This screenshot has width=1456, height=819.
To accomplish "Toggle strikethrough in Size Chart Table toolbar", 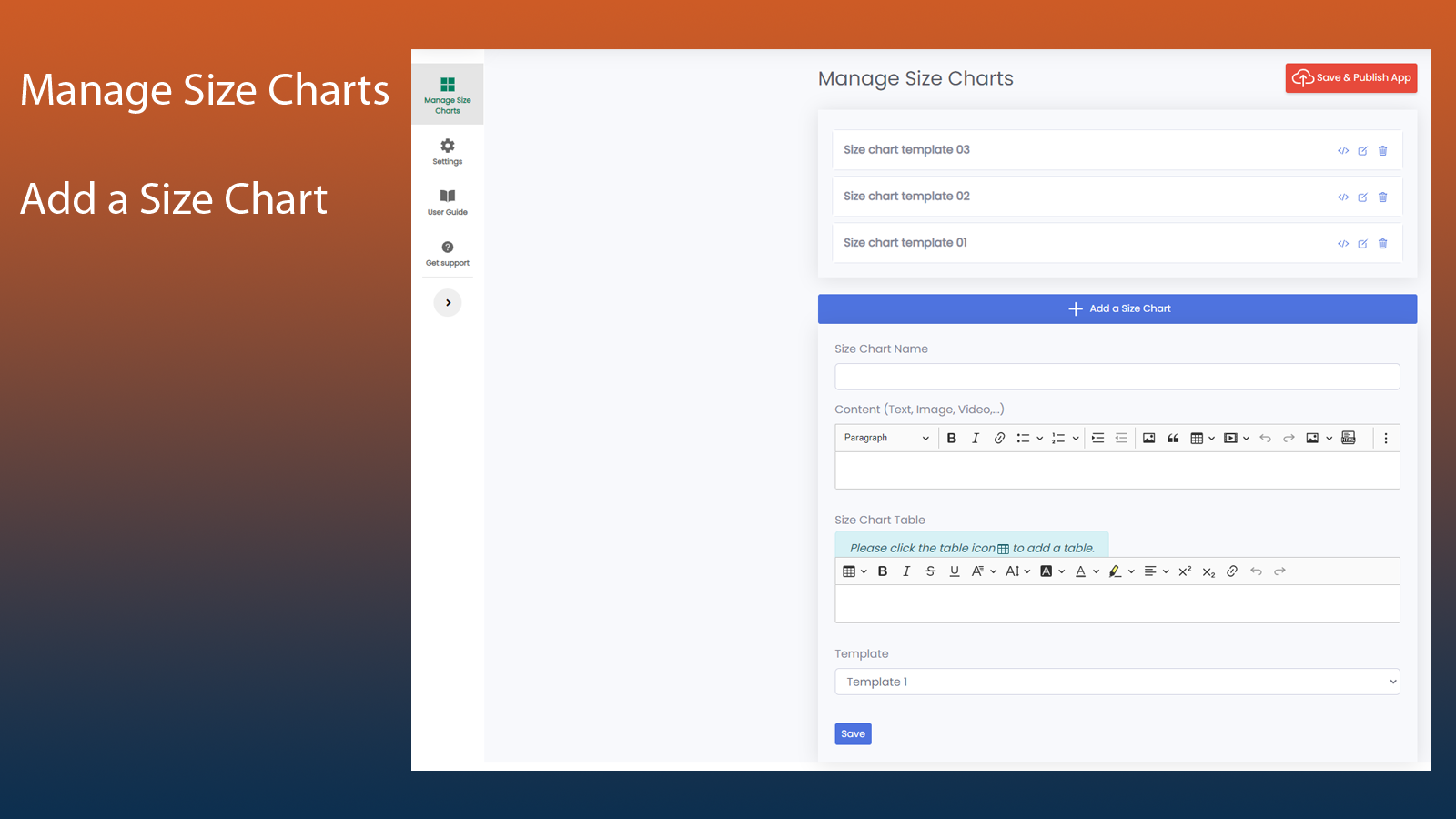I will [930, 571].
